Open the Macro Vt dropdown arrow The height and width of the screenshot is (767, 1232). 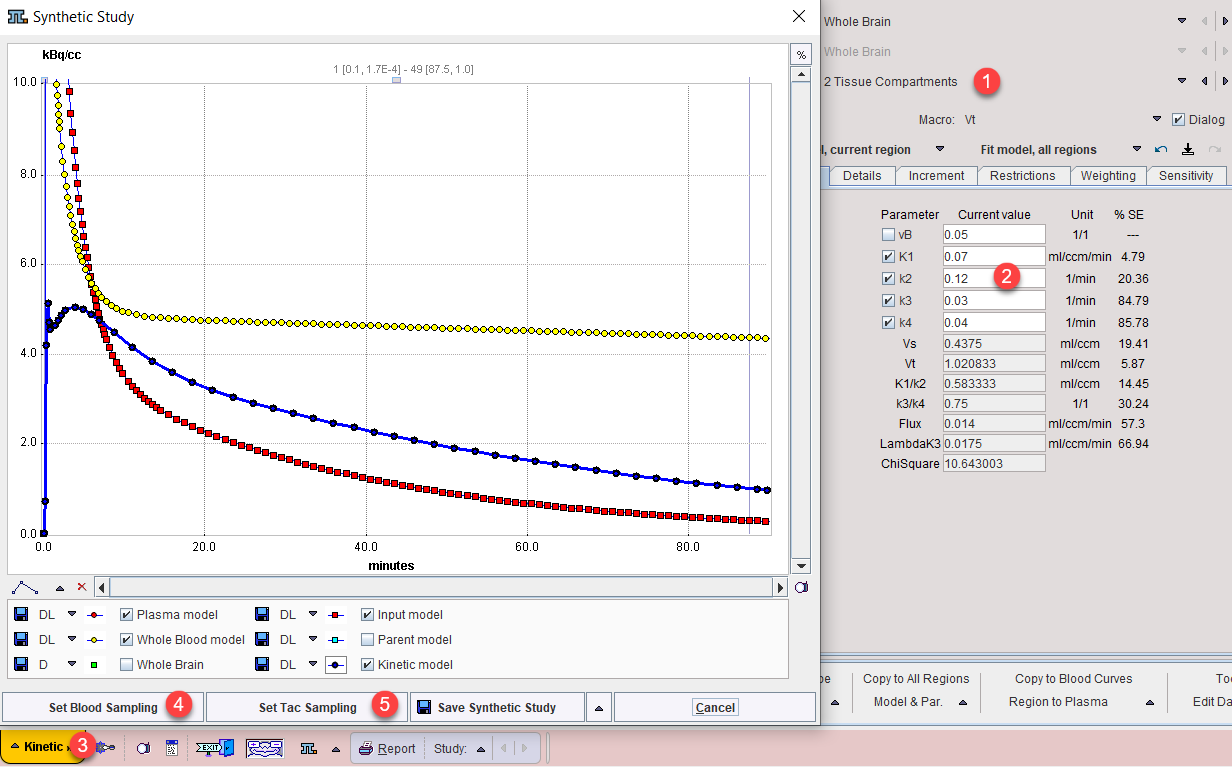(x=1158, y=120)
